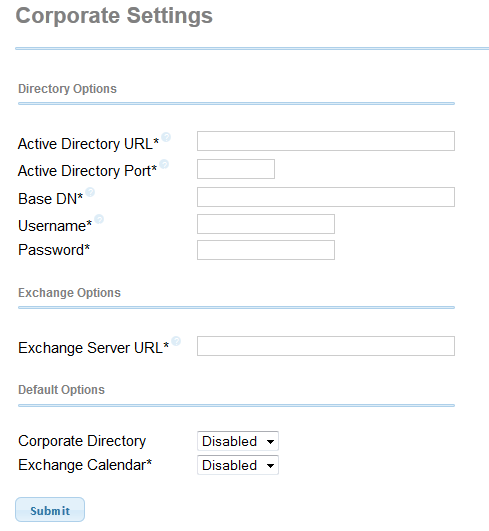The image size is (489, 531).
Task: Open help icon for Exchange Server URL
Action: (x=176, y=341)
